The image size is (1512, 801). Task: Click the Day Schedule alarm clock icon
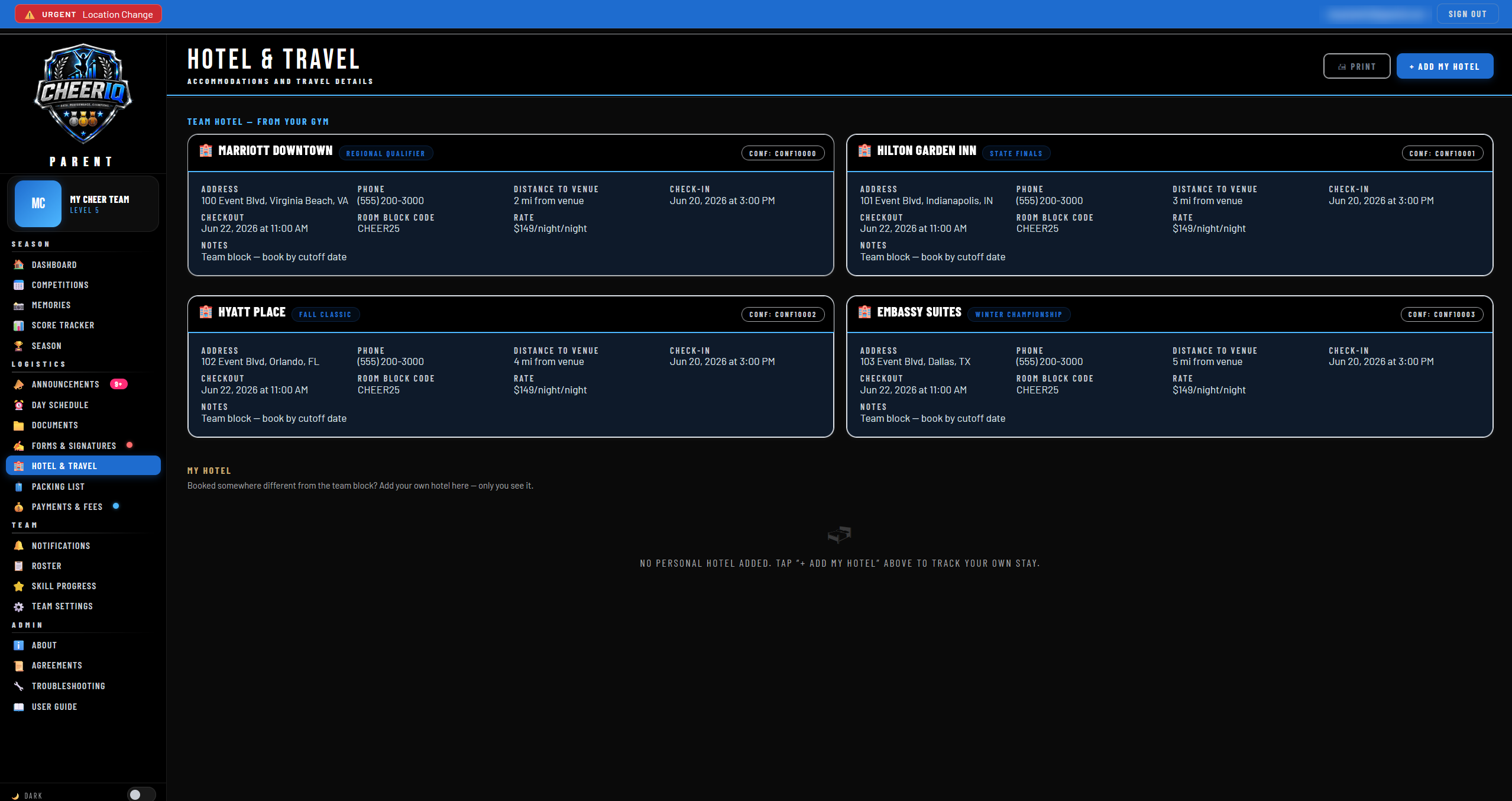(19, 405)
